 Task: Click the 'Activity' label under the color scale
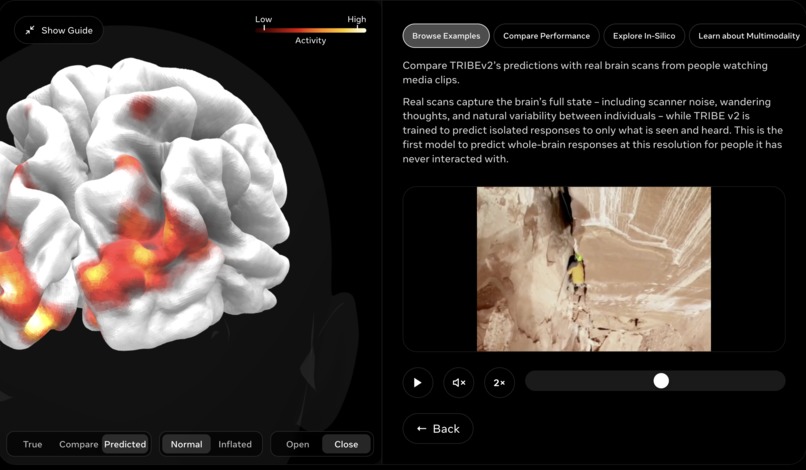click(310, 41)
